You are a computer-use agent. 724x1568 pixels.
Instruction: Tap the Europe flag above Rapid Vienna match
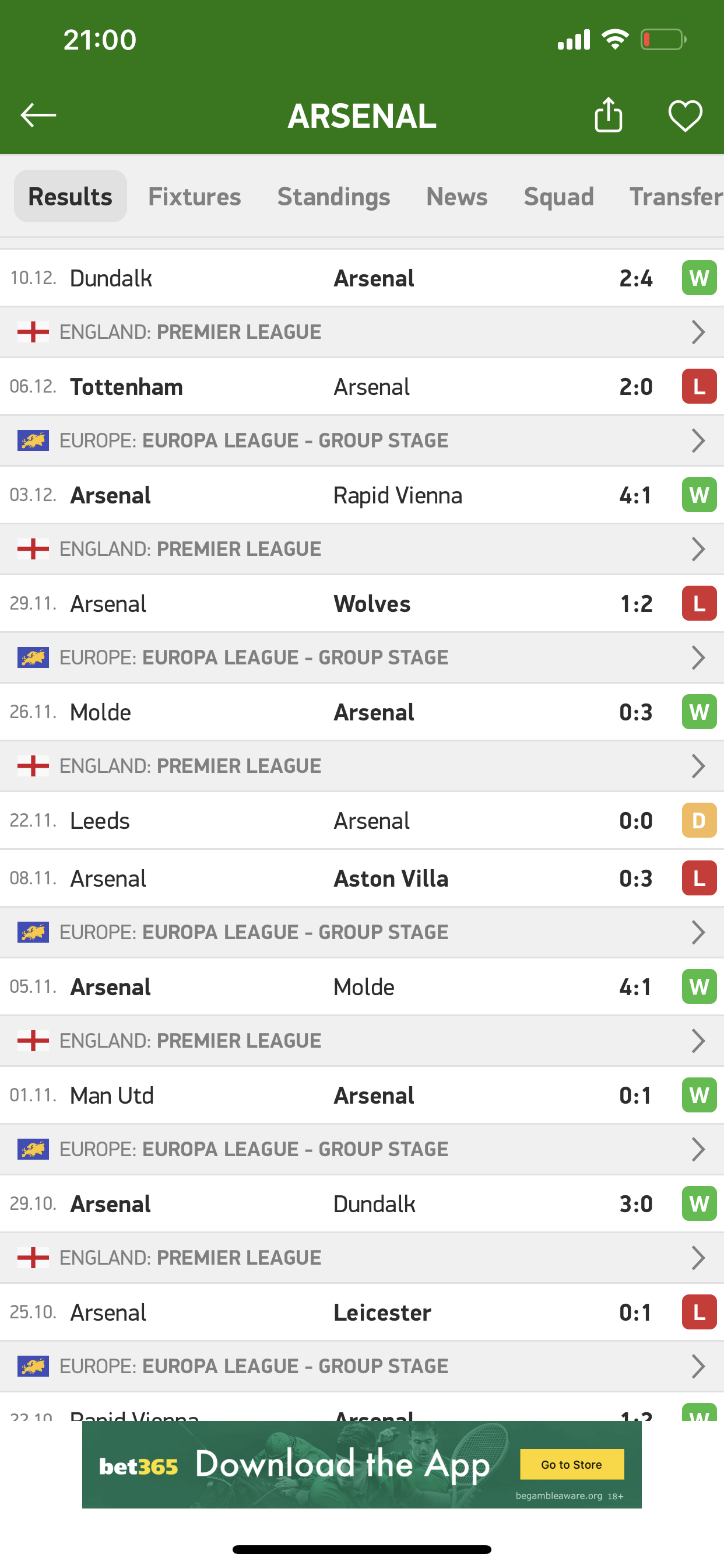[x=33, y=440]
